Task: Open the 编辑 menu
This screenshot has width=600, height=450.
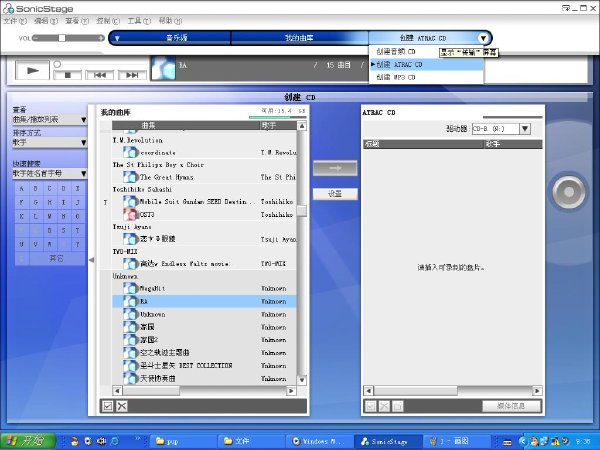Action: click(x=46, y=21)
